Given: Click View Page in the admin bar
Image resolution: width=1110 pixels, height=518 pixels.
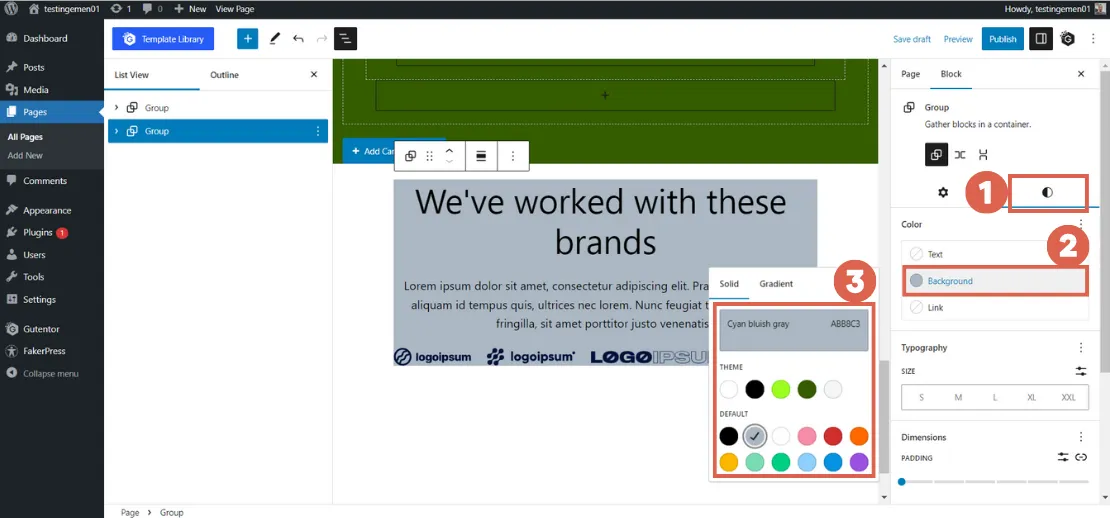Looking at the screenshot, I should pos(234,9).
